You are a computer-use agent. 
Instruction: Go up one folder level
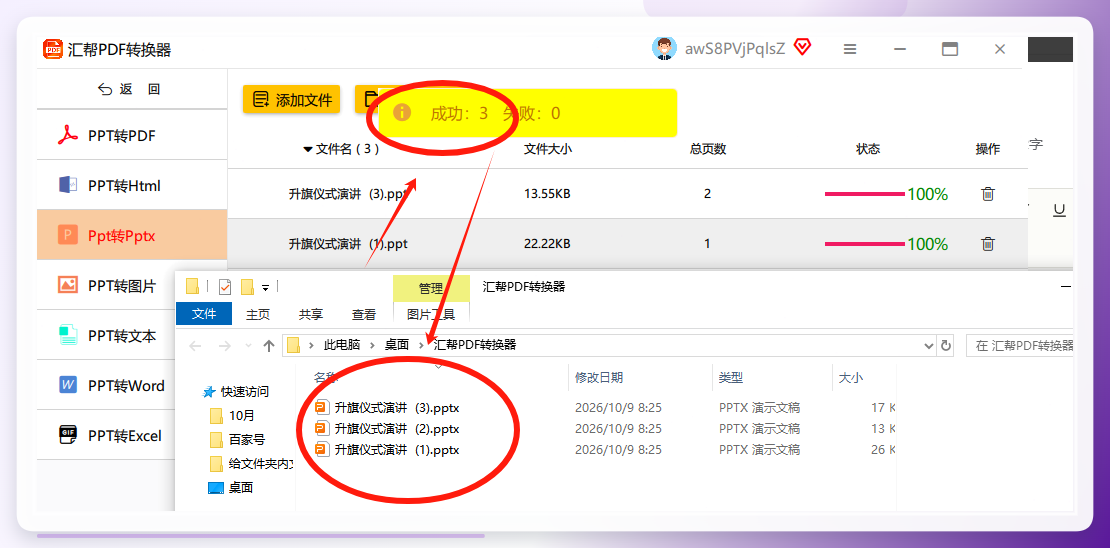click(x=268, y=346)
